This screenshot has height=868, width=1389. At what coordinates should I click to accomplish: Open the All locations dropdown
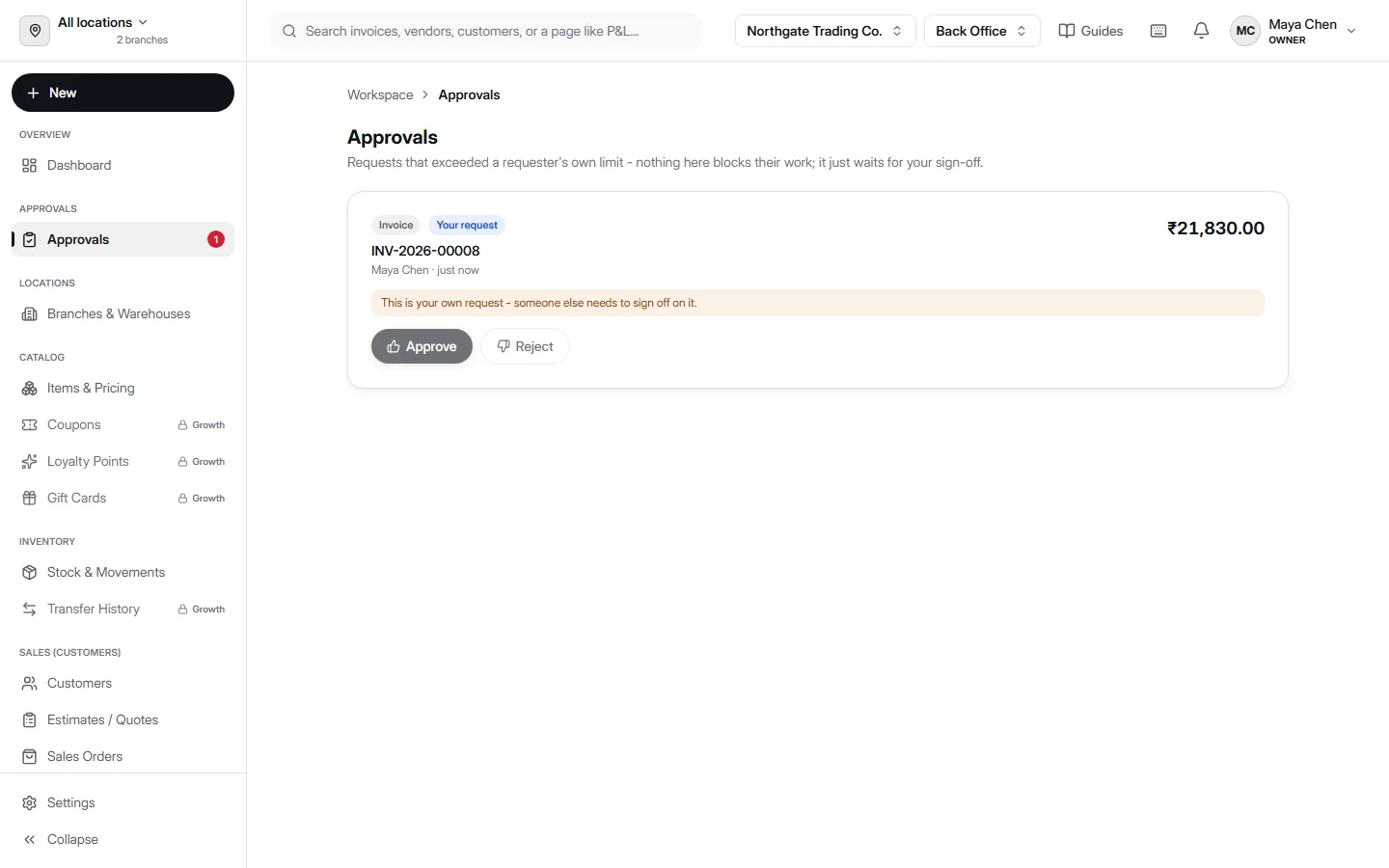pyautogui.click(x=103, y=22)
